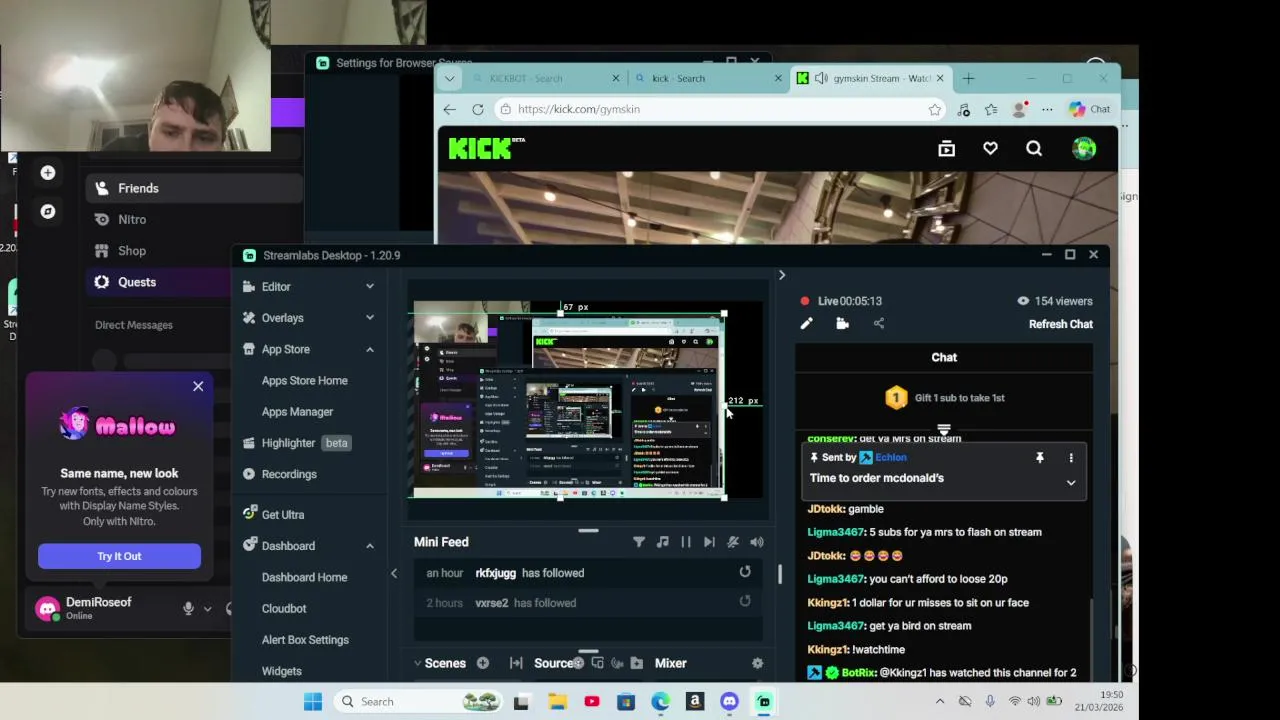Screen dimensions: 1280x720
Task: Open the Windows Start menu
Action: pos(313,701)
